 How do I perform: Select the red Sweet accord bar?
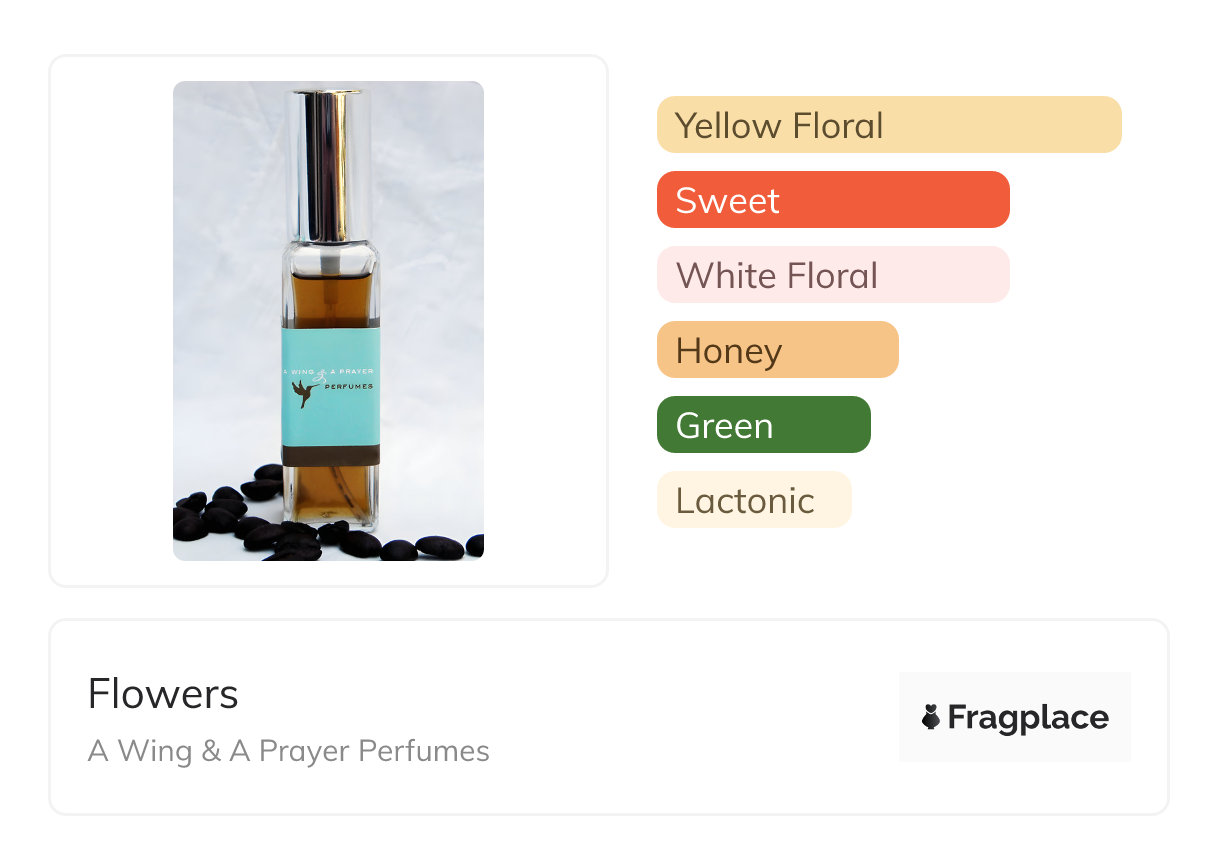coord(832,200)
